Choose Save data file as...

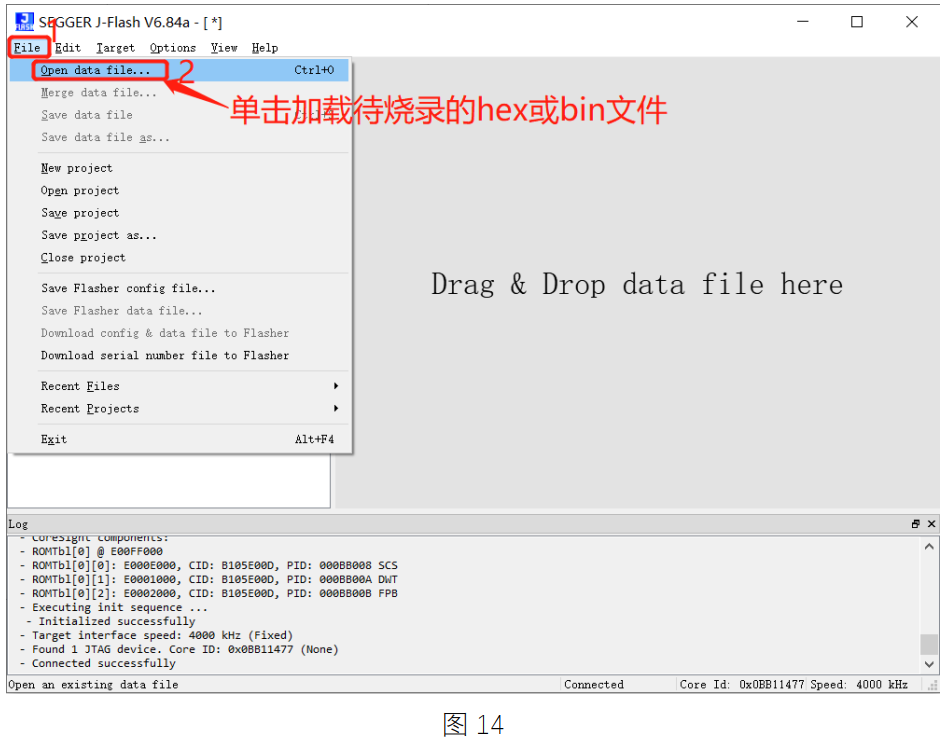coord(179,137)
